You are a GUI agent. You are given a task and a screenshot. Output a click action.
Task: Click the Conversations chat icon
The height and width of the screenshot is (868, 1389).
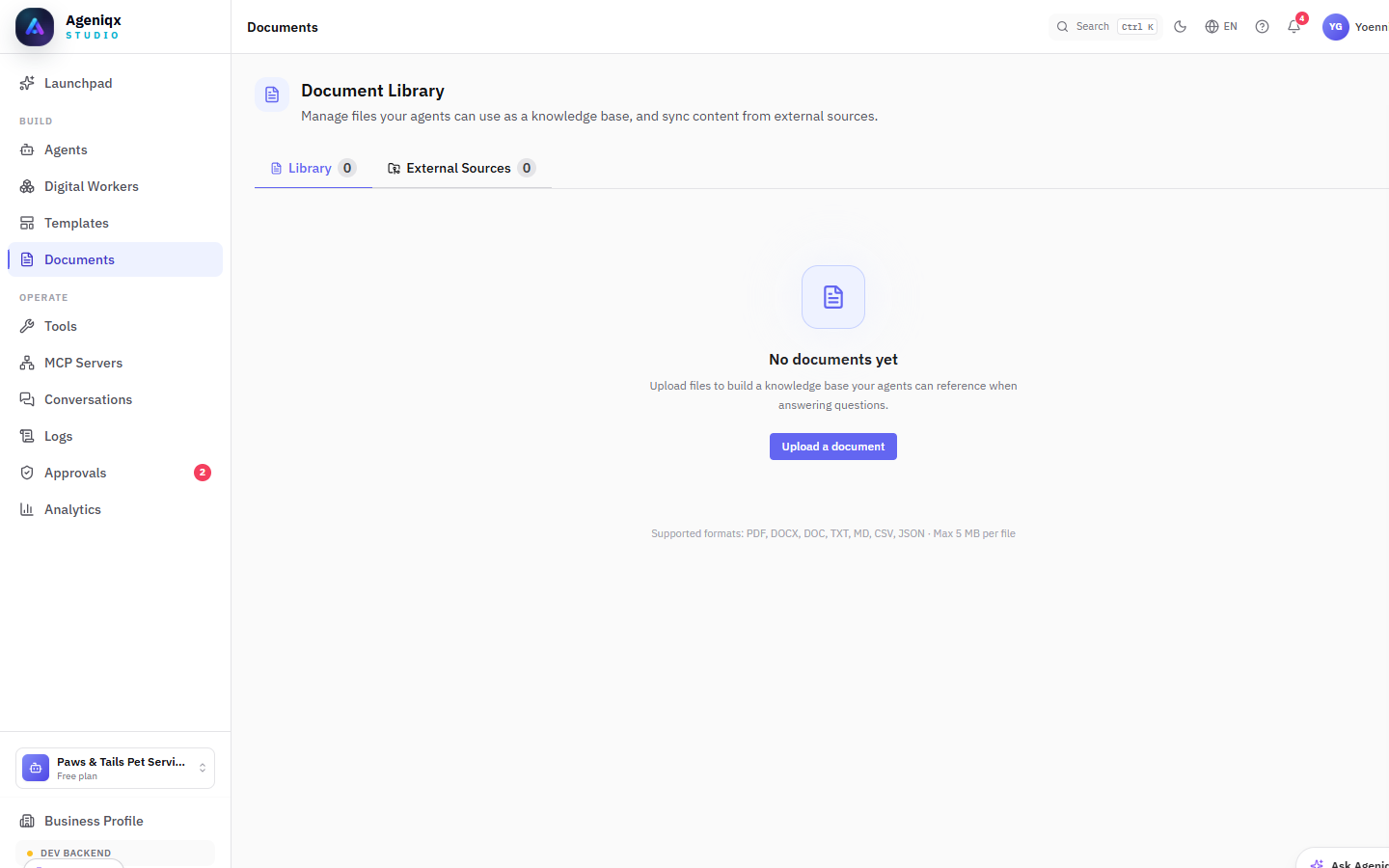(27, 399)
